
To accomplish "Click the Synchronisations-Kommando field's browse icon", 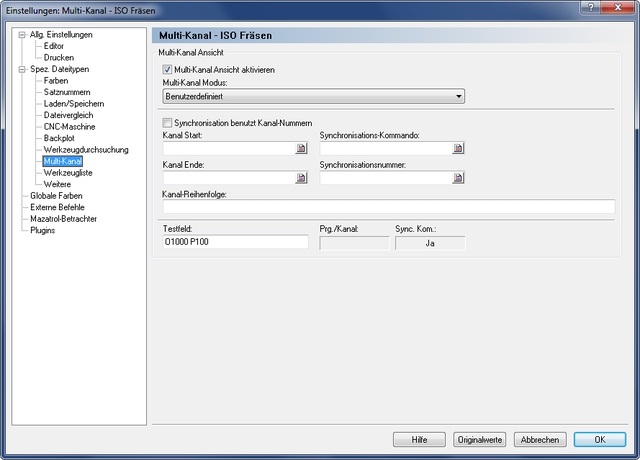I will pos(458,148).
